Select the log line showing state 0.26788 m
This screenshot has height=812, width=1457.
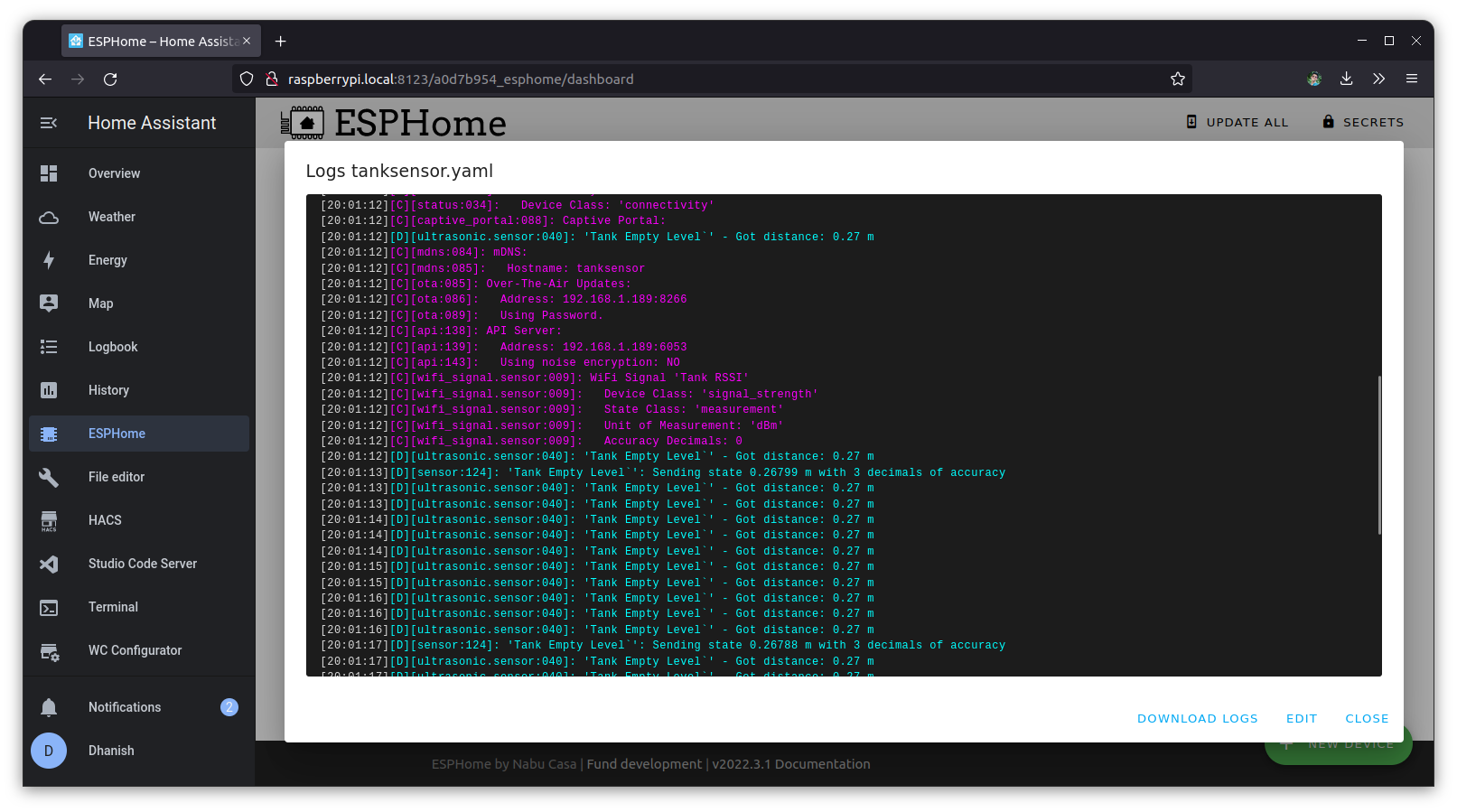663,645
